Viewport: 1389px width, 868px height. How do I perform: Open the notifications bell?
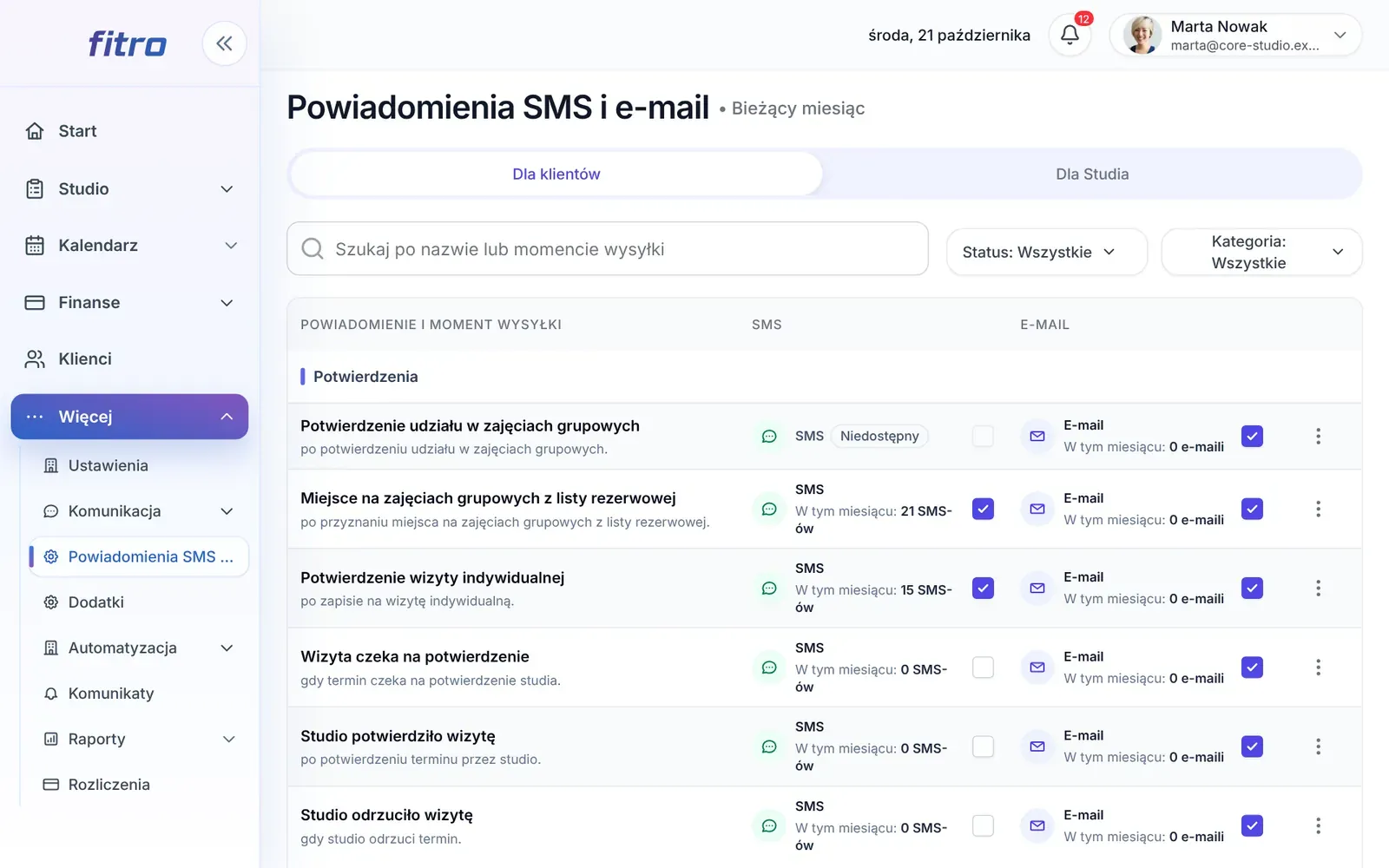point(1070,35)
